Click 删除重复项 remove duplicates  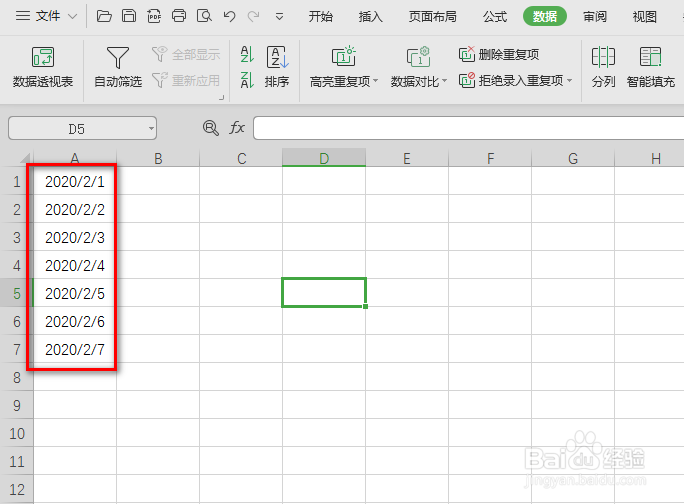point(499,55)
